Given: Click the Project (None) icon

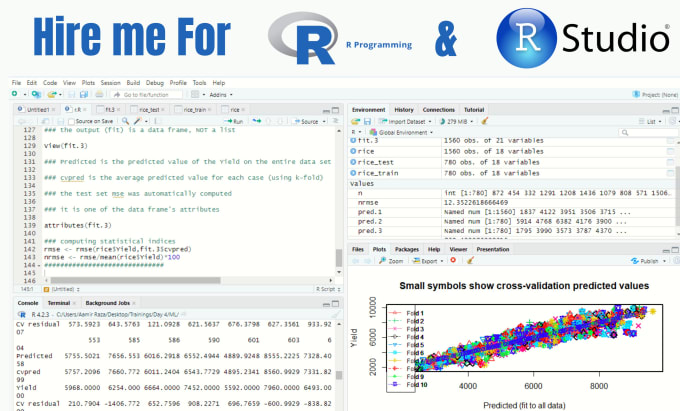Looking at the screenshot, I should point(636,94).
